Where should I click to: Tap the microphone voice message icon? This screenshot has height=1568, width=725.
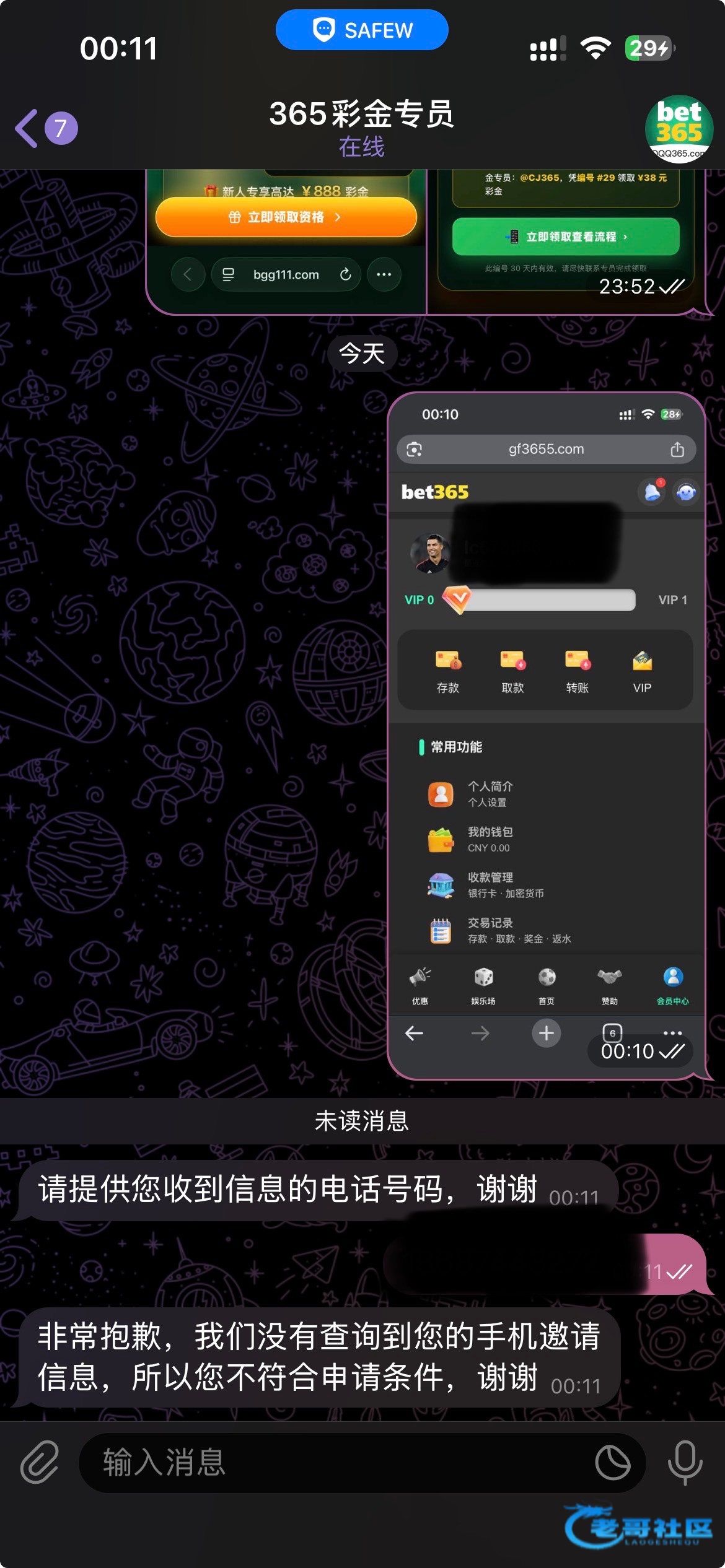pos(685,1462)
